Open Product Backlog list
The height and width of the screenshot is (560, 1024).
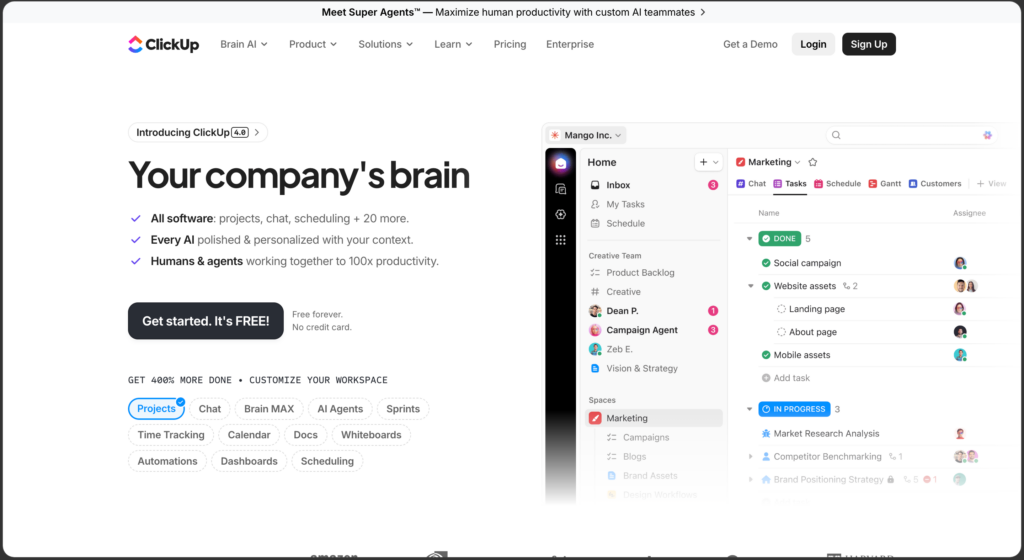click(653, 273)
